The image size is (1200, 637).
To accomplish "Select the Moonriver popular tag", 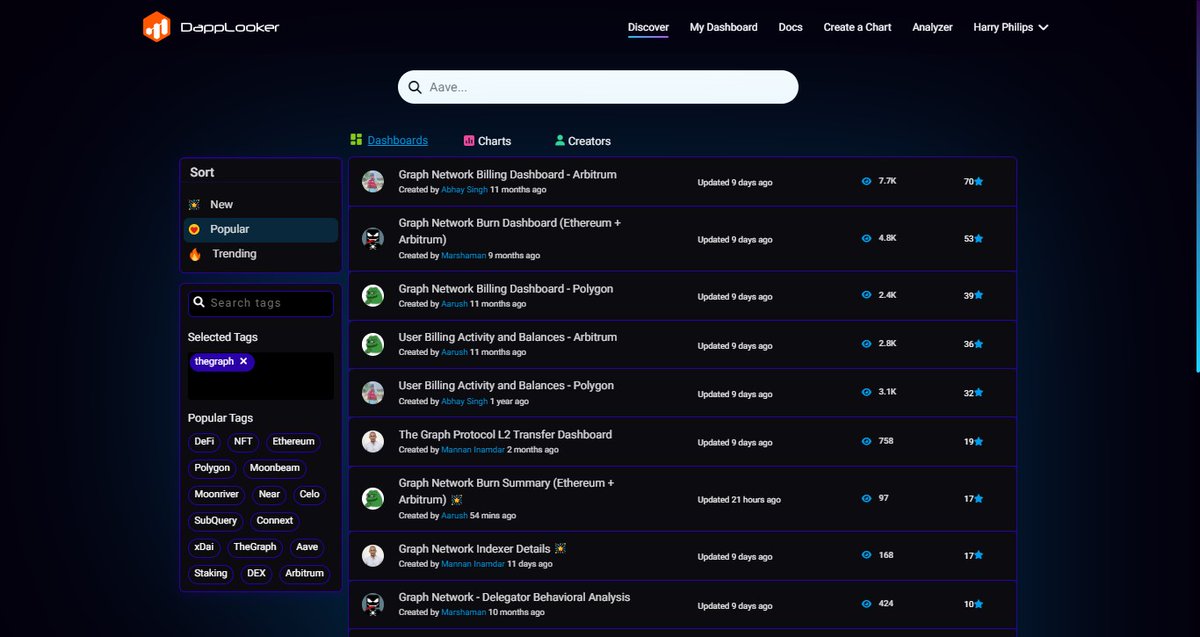I will pyautogui.click(x=216, y=494).
